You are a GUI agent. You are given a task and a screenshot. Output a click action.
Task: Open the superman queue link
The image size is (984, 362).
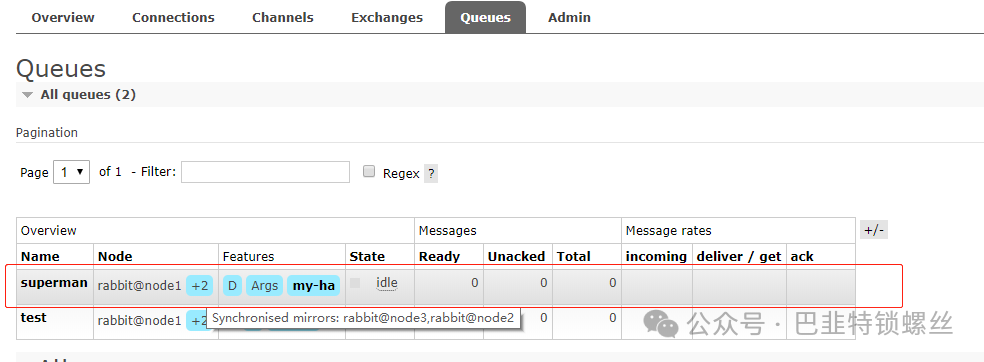pos(54,282)
